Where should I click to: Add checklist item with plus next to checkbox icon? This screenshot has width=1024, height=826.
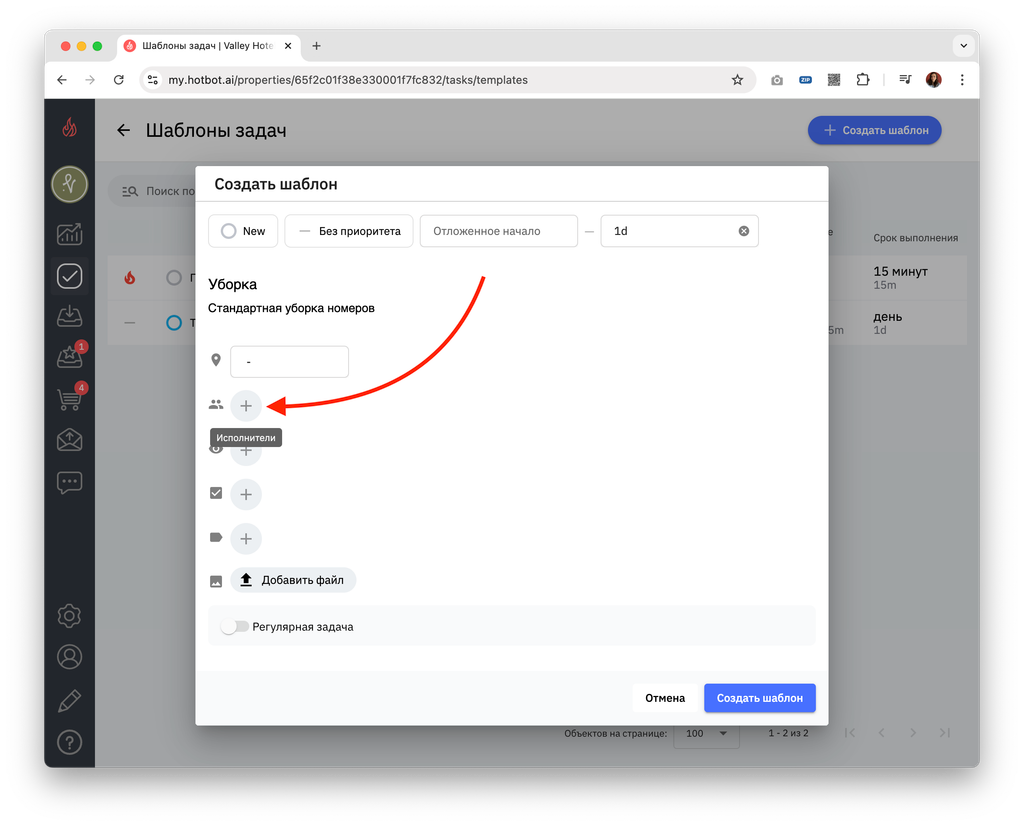246,494
